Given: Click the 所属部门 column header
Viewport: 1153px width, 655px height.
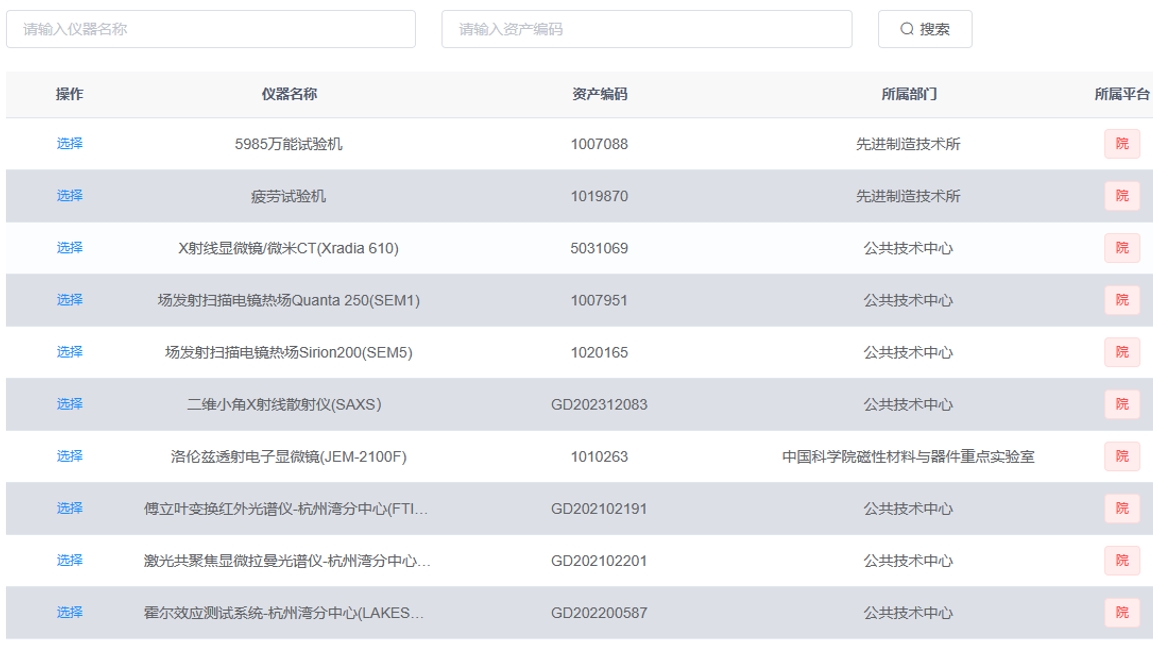Looking at the screenshot, I should click(909, 94).
